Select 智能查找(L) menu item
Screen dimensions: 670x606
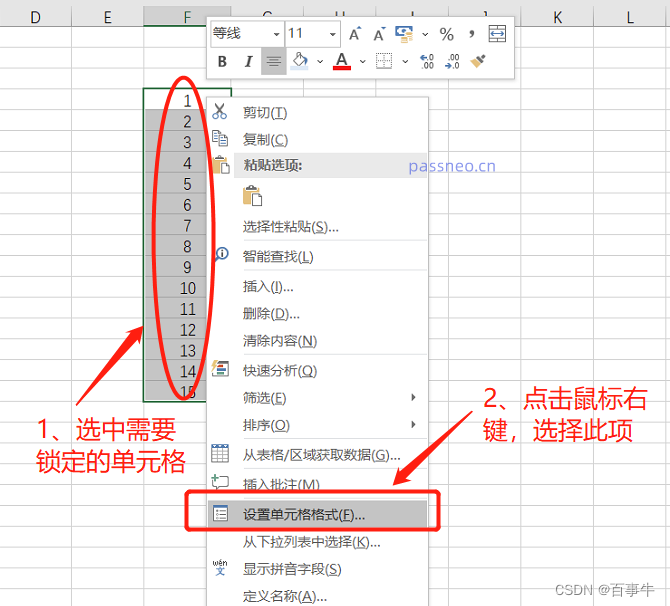coord(317,256)
